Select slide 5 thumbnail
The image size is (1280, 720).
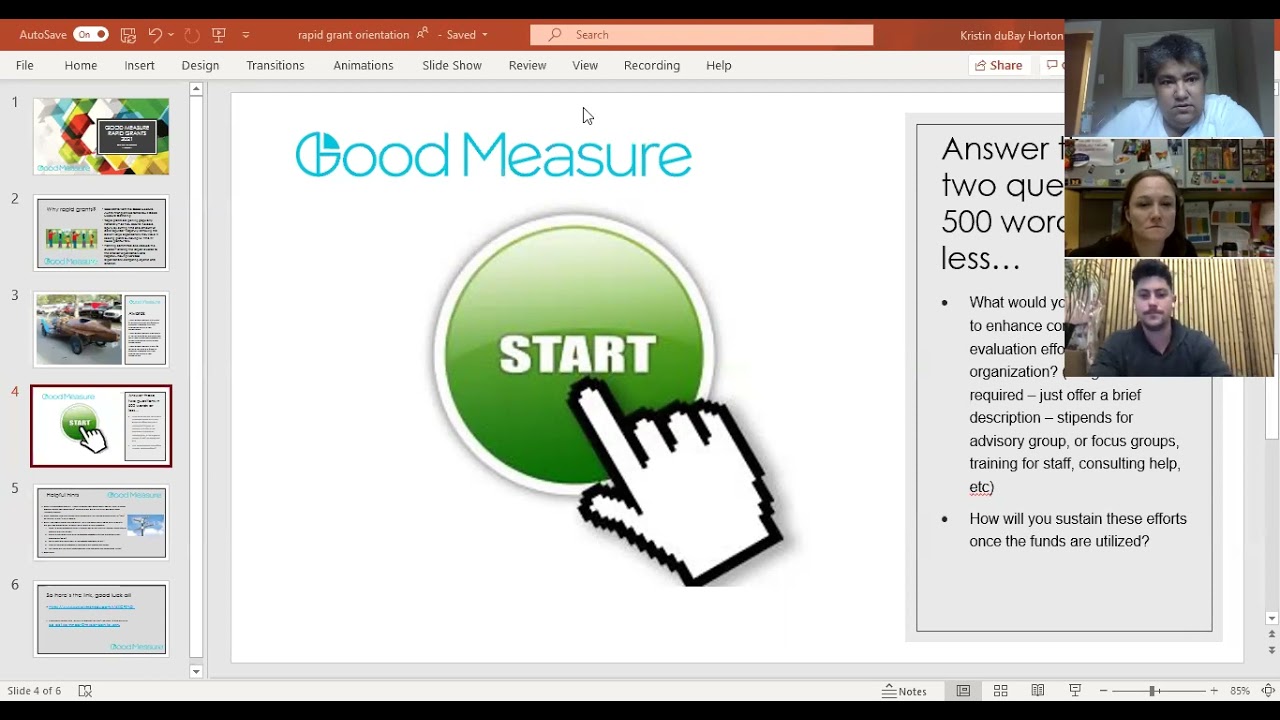pos(101,522)
